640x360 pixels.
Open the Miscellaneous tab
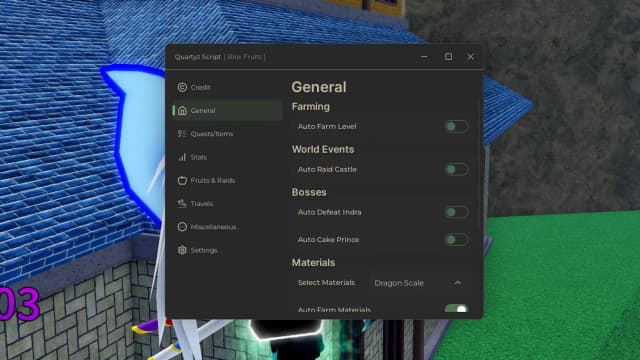[x=213, y=227]
